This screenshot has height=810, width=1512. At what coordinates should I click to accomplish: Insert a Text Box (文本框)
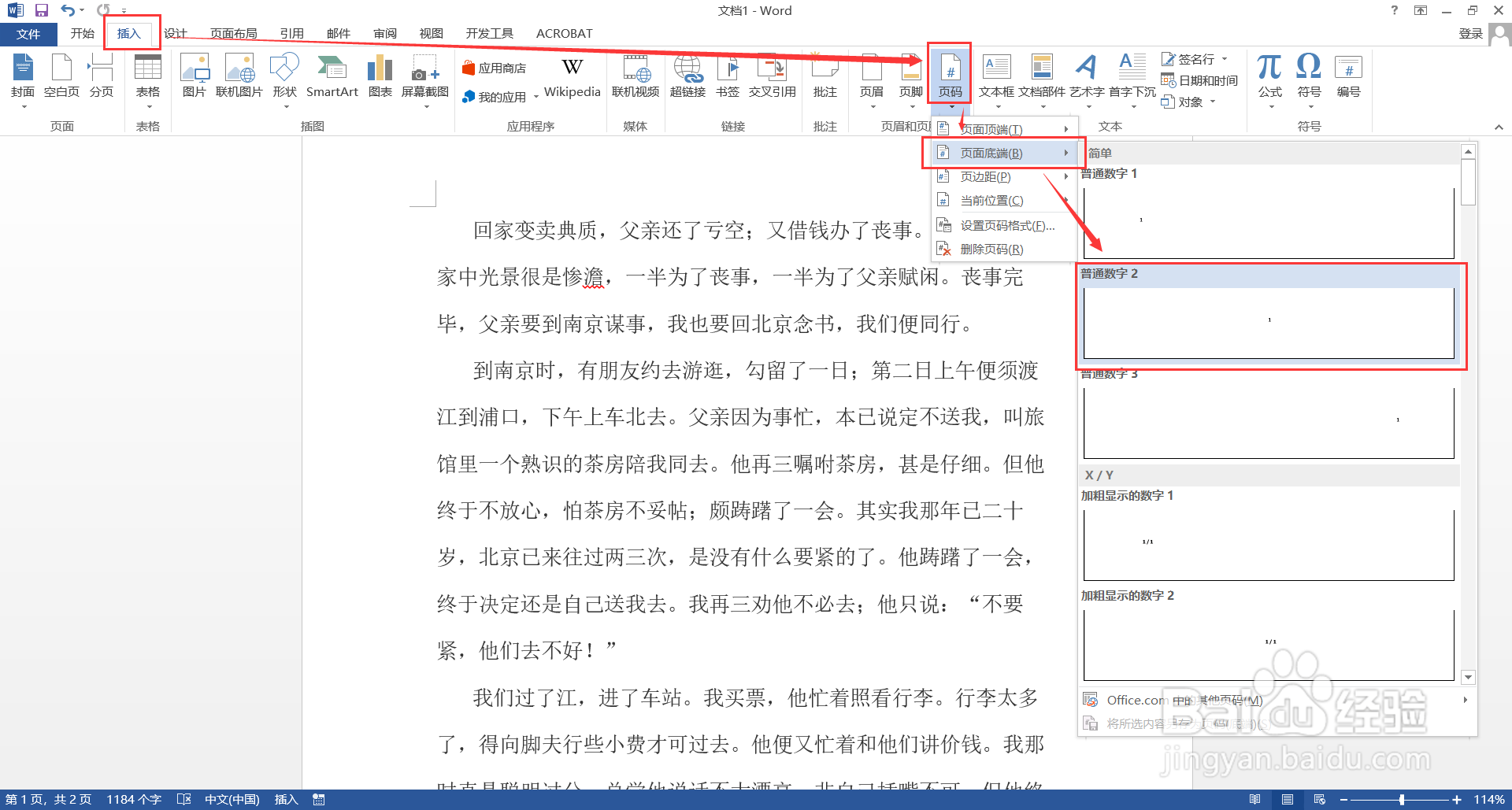tap(996, 77)
